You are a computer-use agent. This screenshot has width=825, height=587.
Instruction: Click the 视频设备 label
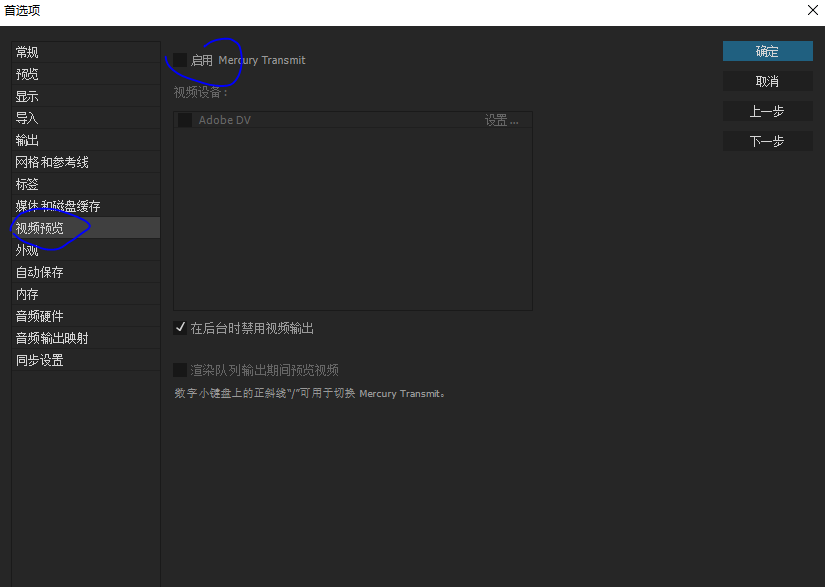point(201,93)
